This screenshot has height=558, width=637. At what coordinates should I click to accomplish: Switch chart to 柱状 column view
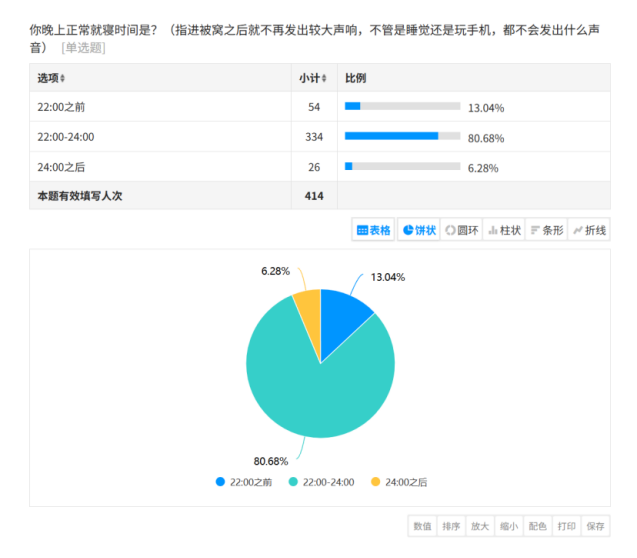pos(504,230)
